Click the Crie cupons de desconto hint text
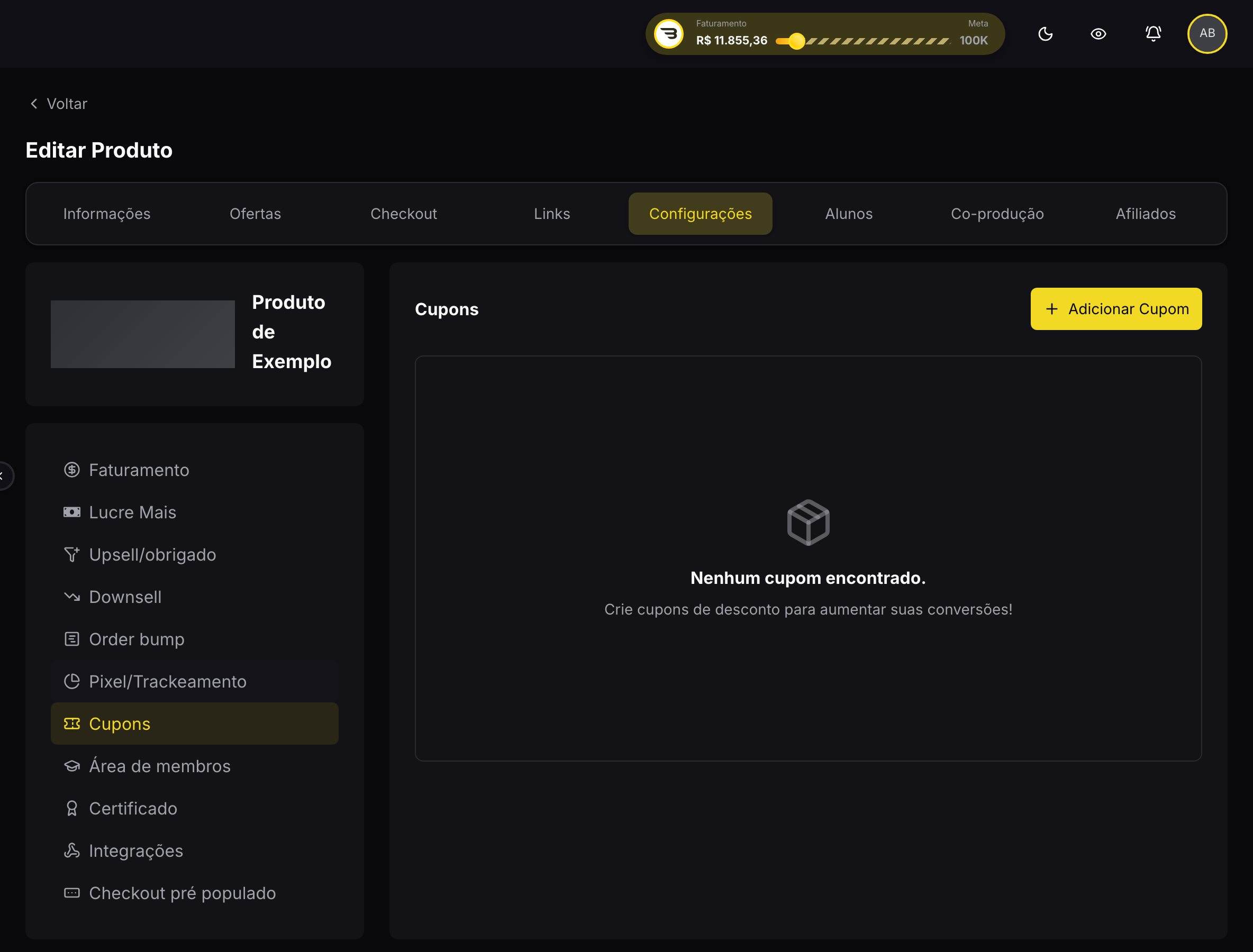This screenshot has width=1253, height=952. [x=808, y=609]
